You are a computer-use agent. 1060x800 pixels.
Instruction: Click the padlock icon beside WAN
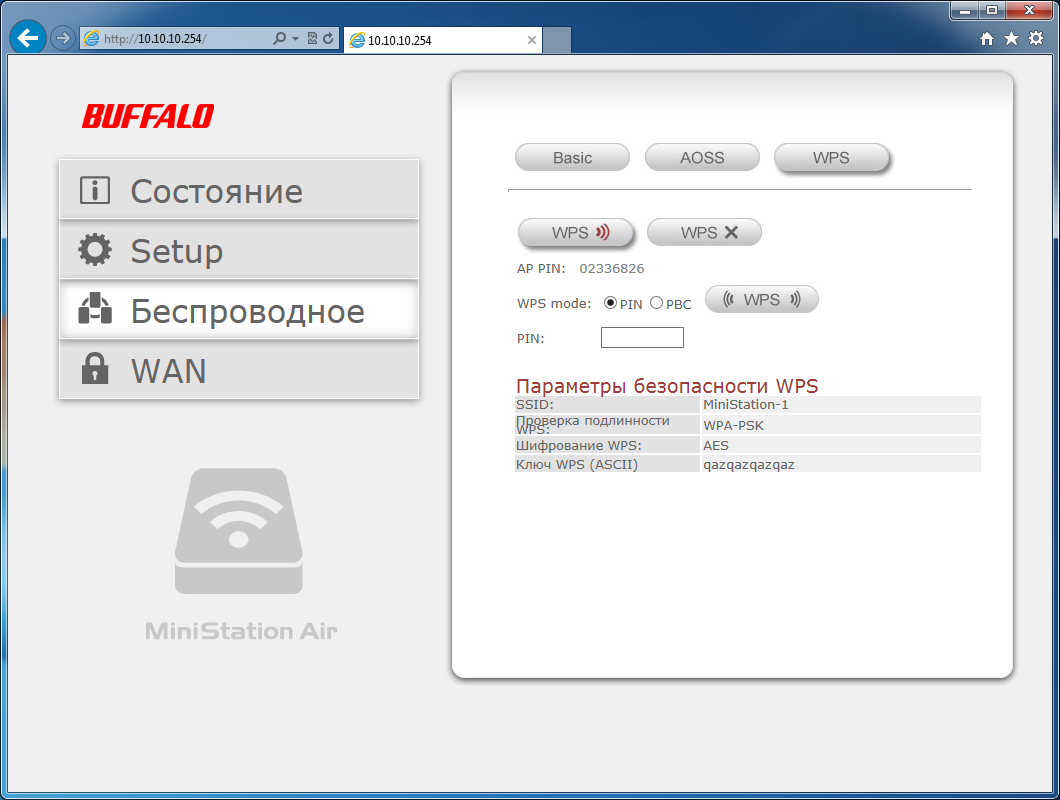pyautogui.click(x=95, y=369)
